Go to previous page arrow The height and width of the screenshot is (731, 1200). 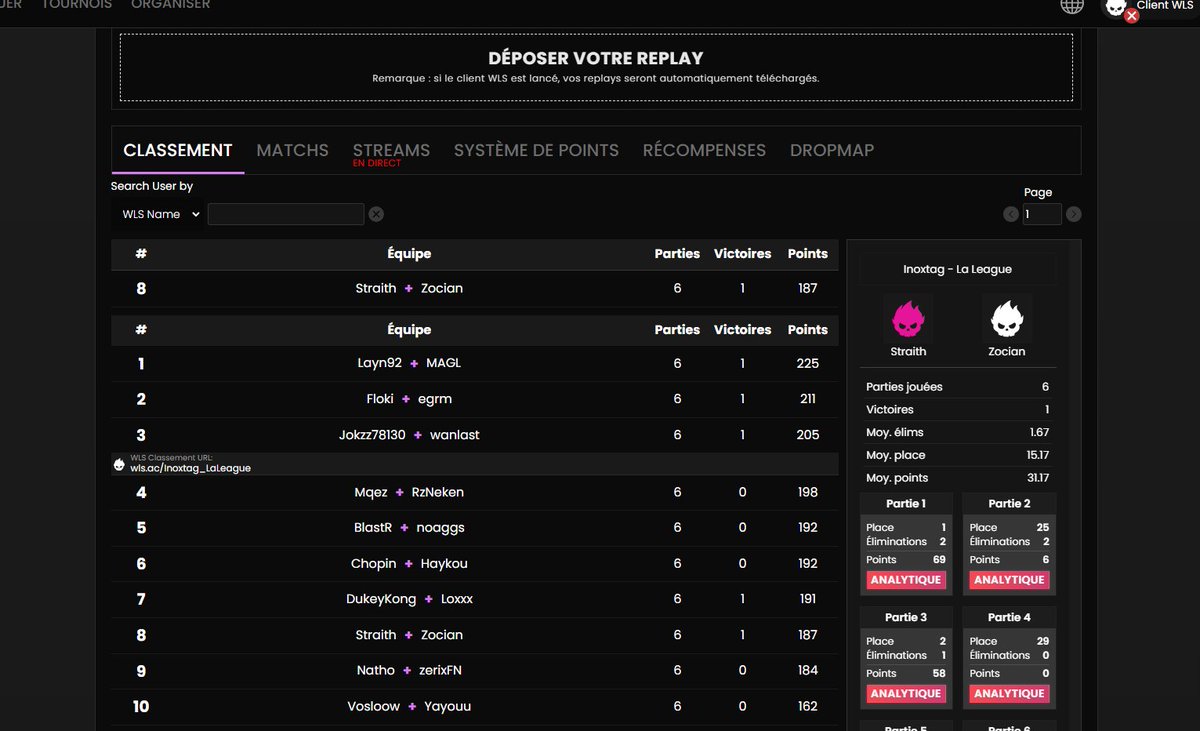pos(1011,214)
